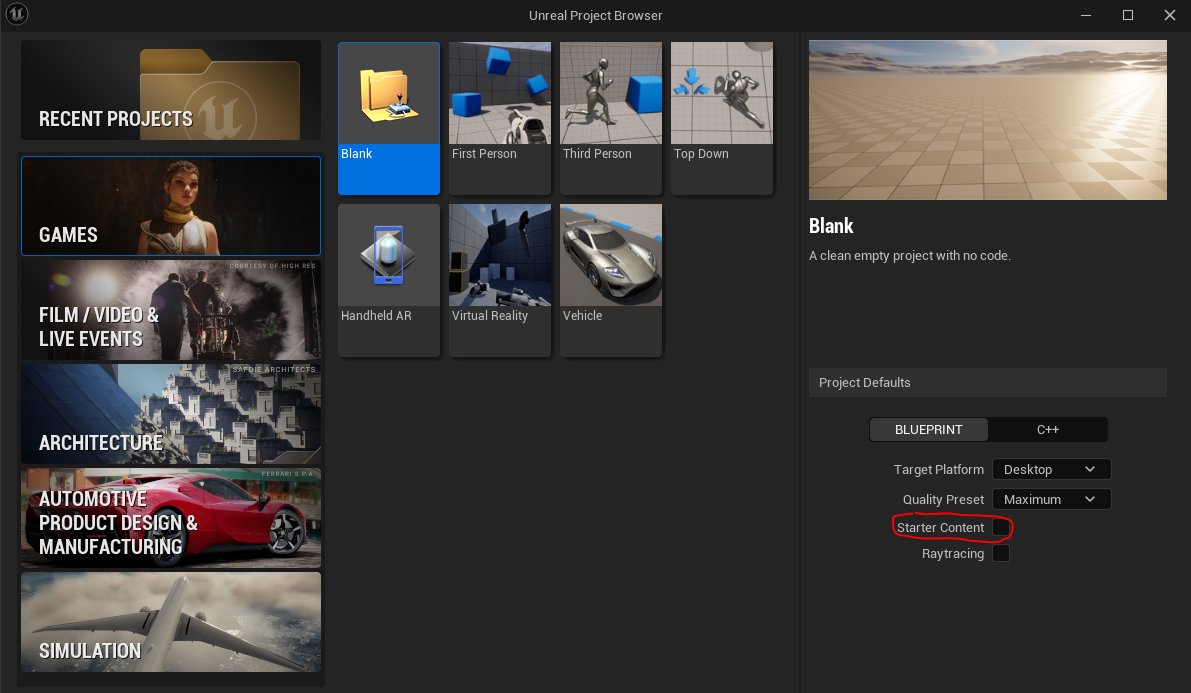The width and height of the screenshot is (1191, 693).
Task: Open the Target Platform dropdown
Action: [x=1051, y=469]
